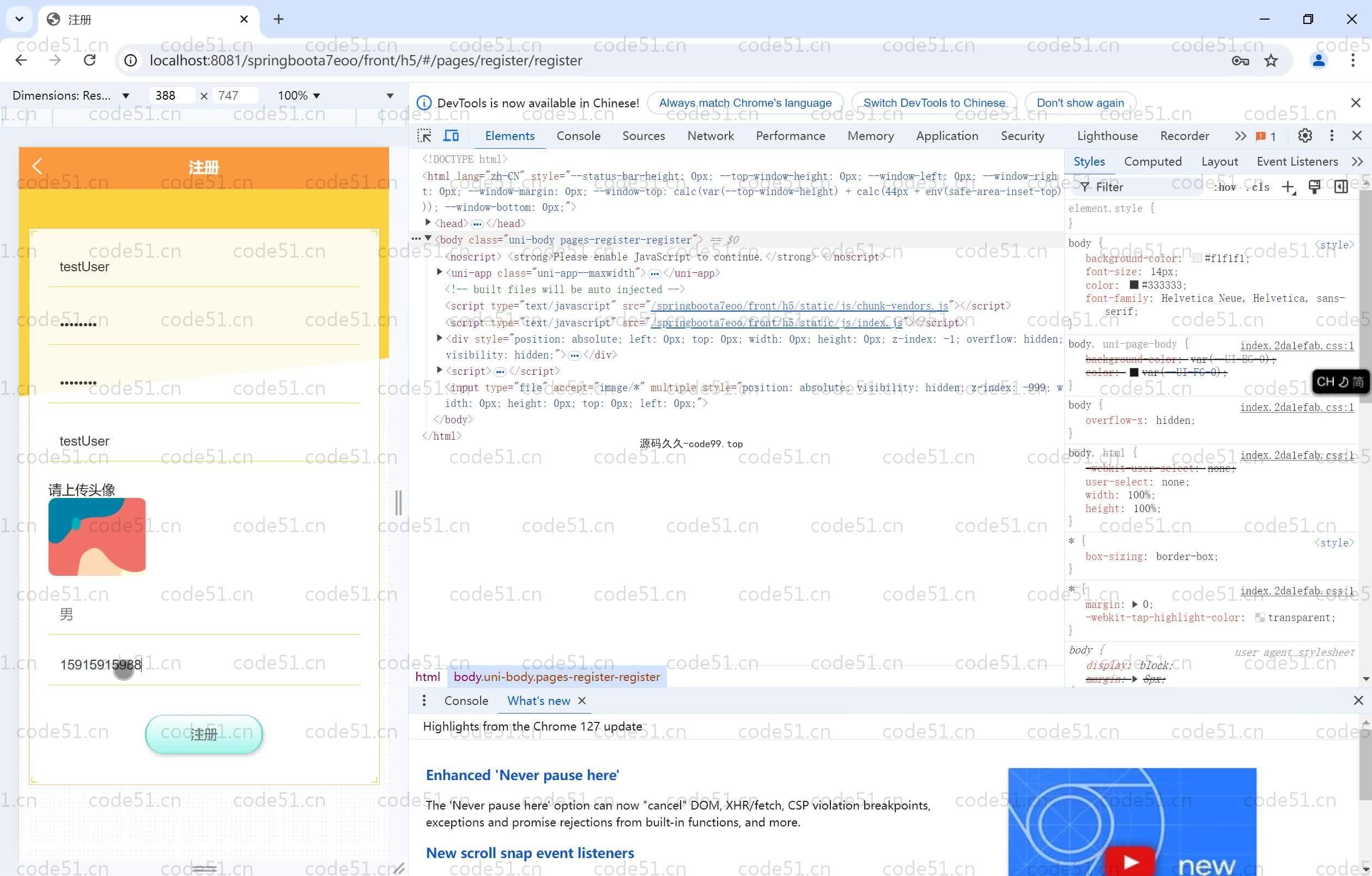The width and height of the screenshot is (1372, 876).
Task: Click the phone number field 15915915988
Action: pos(204,665)
